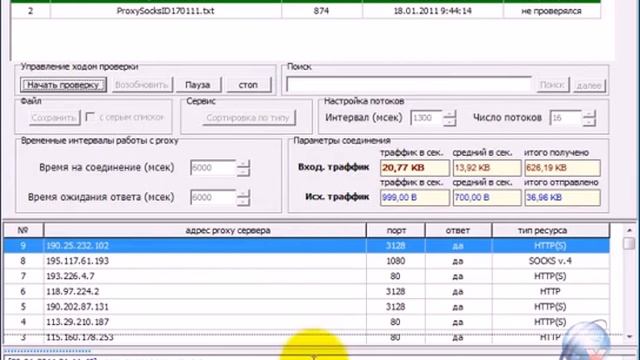Click the Поиск search button
Viewport: 640px width, 360px height.
point(552,85)
